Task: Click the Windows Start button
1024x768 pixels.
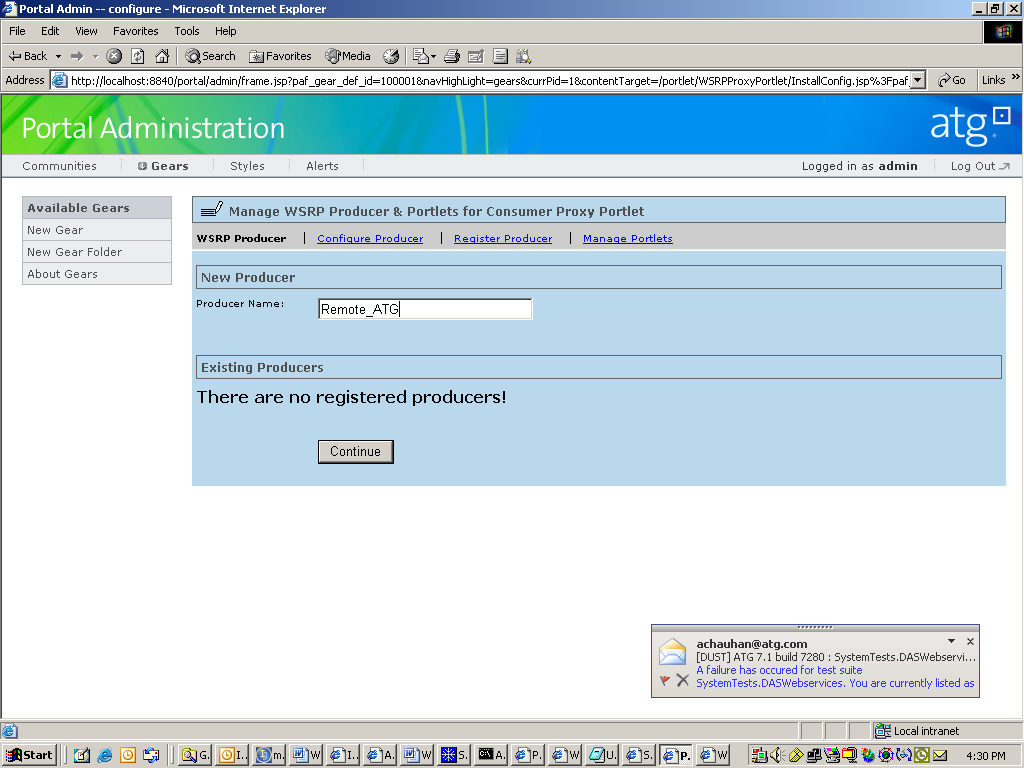Action: [29, 755]
